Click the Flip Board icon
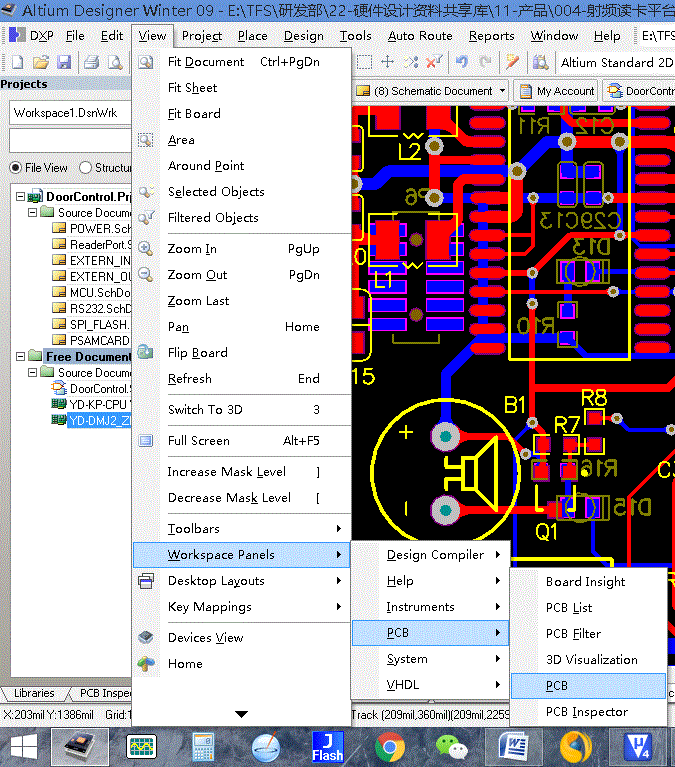 tap(146, 352)
